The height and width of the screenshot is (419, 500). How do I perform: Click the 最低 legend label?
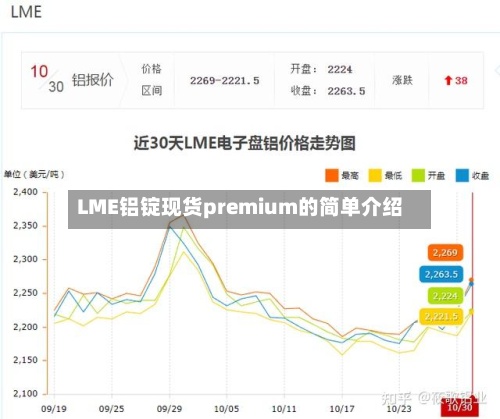click(393, 175)
